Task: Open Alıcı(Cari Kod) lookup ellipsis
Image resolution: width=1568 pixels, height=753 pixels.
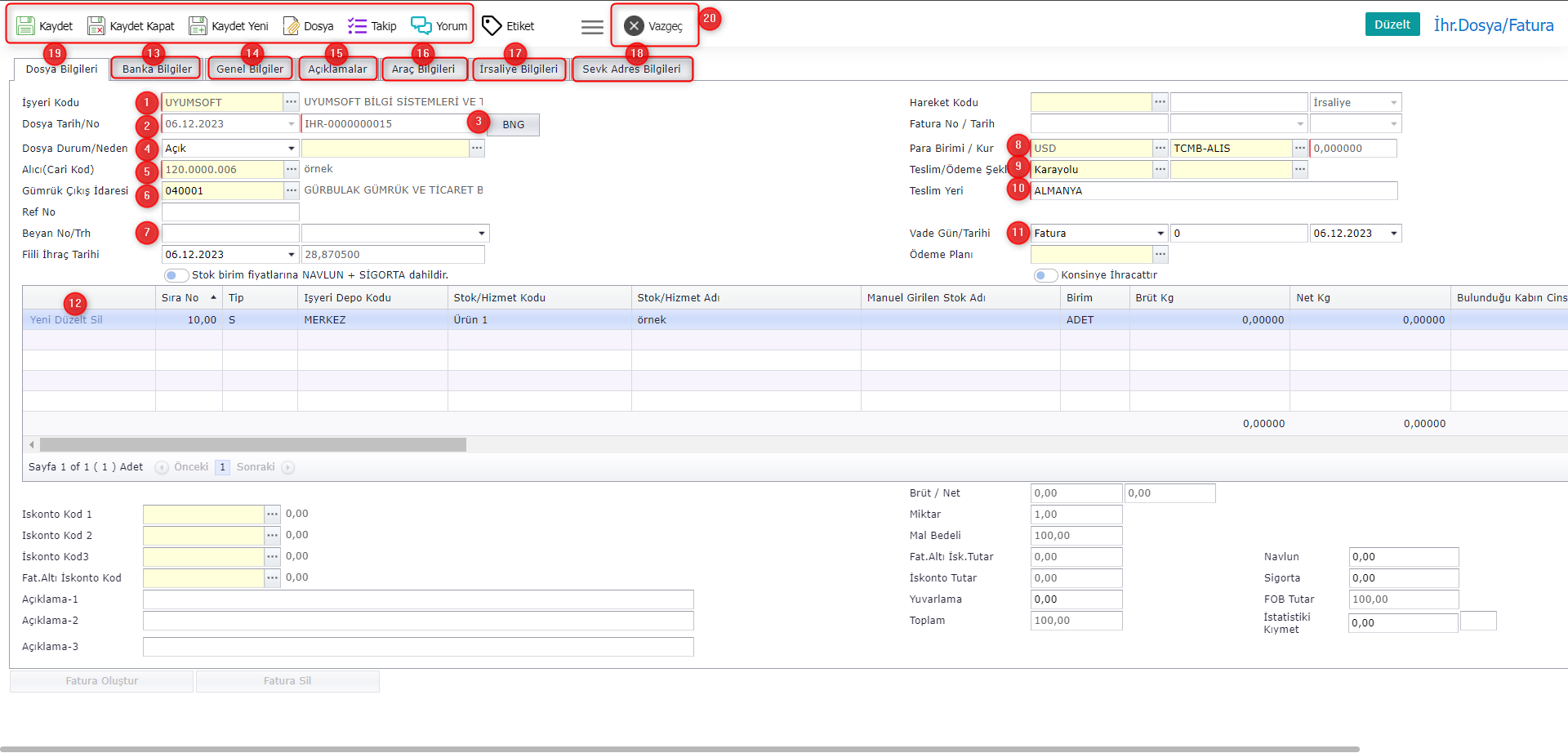Action: coord(292,169)
